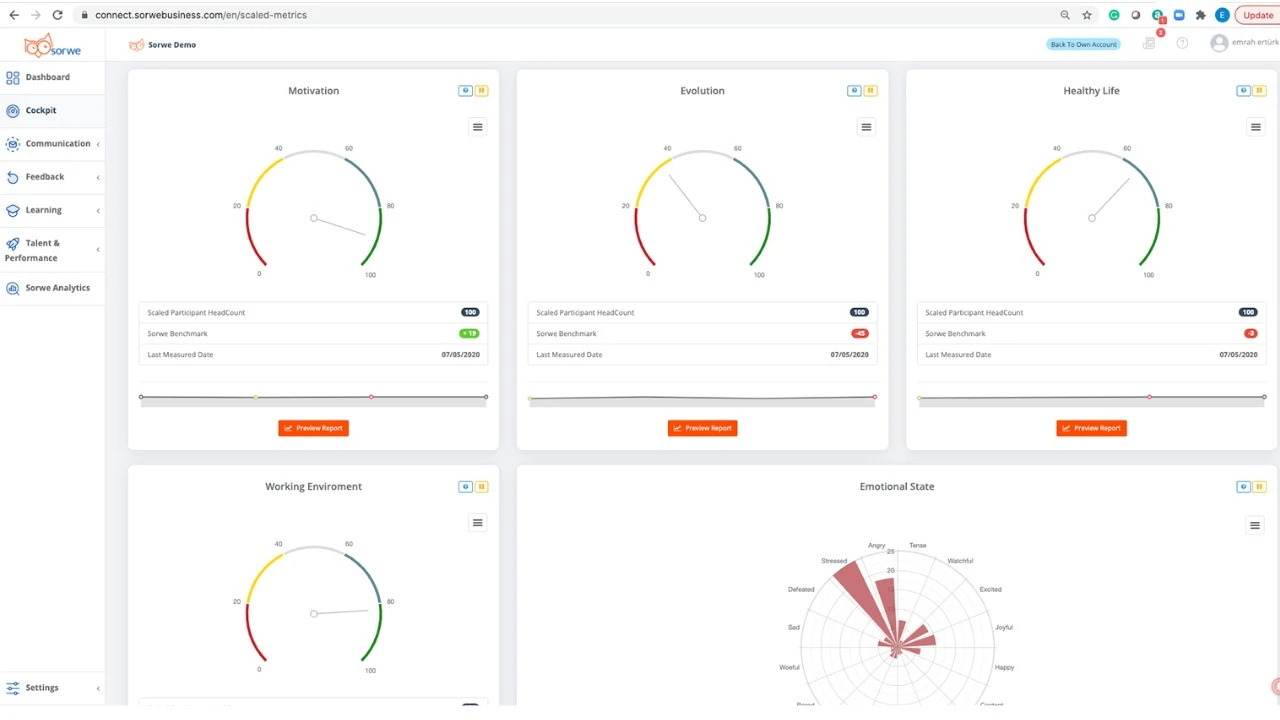Click the Evolution -45 benchmark badge

pyautogui.click(x=859, y=333)
